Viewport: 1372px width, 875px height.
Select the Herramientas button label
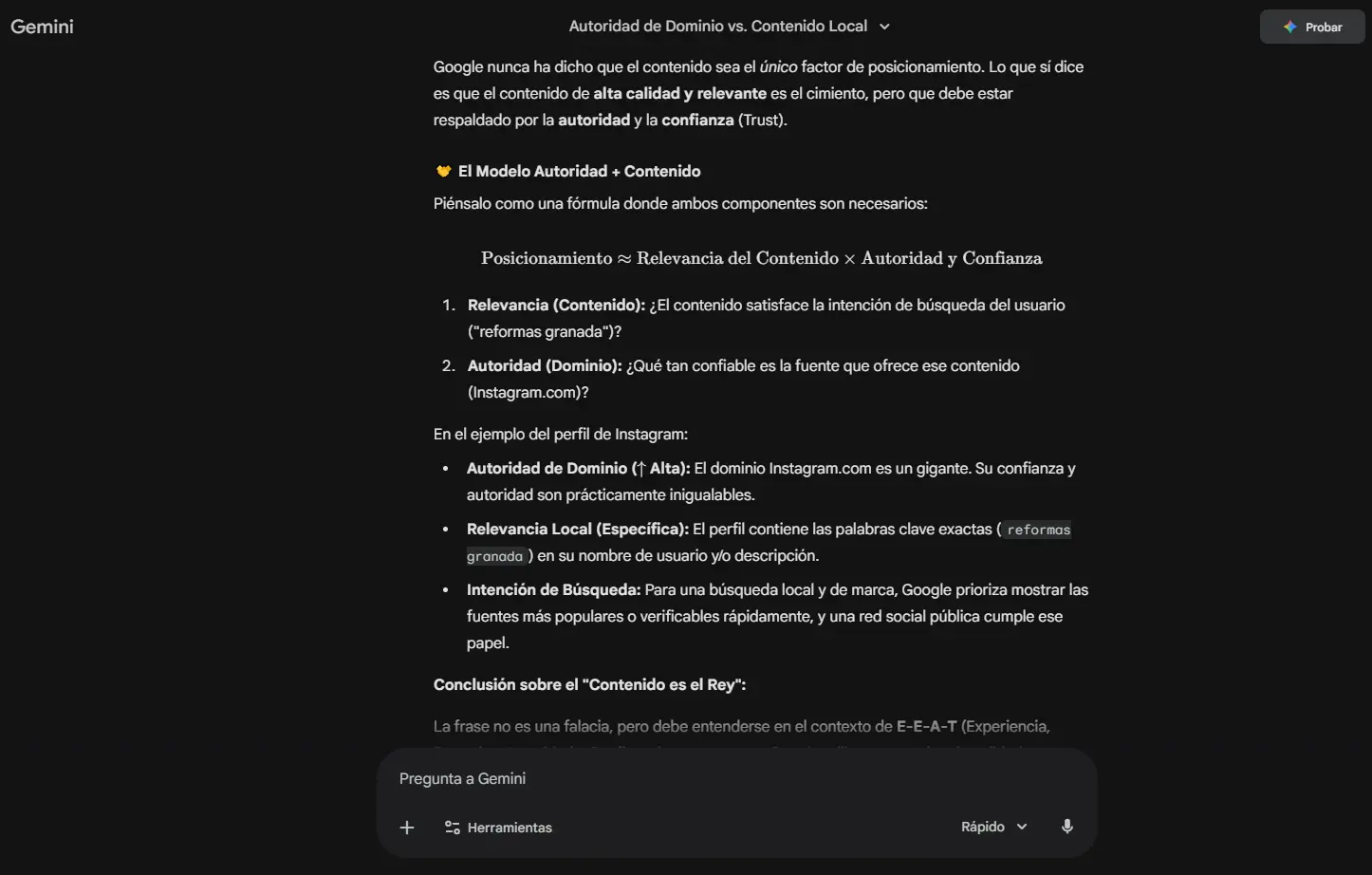(510, 827)
